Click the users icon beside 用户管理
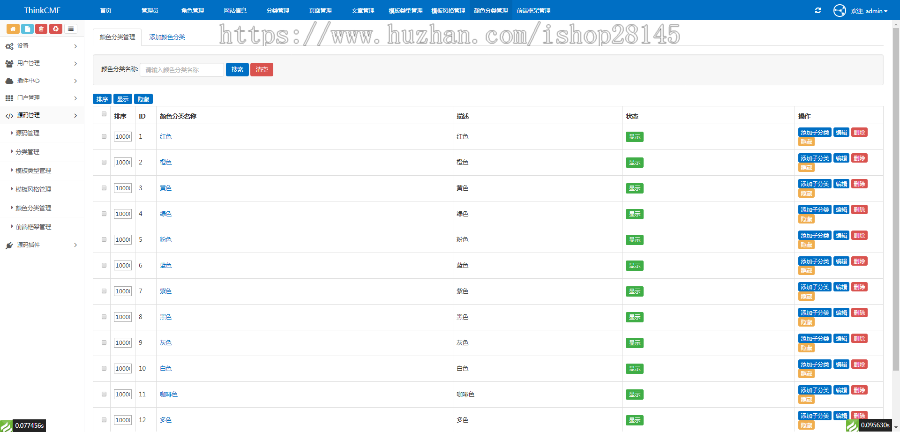 (9, 63)
